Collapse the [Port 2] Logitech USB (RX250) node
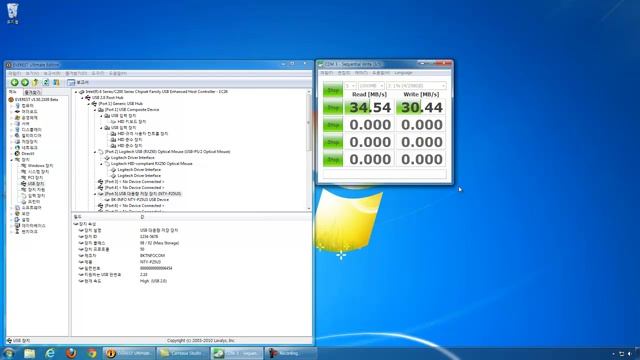640x360 pixels. coord(95,152)
